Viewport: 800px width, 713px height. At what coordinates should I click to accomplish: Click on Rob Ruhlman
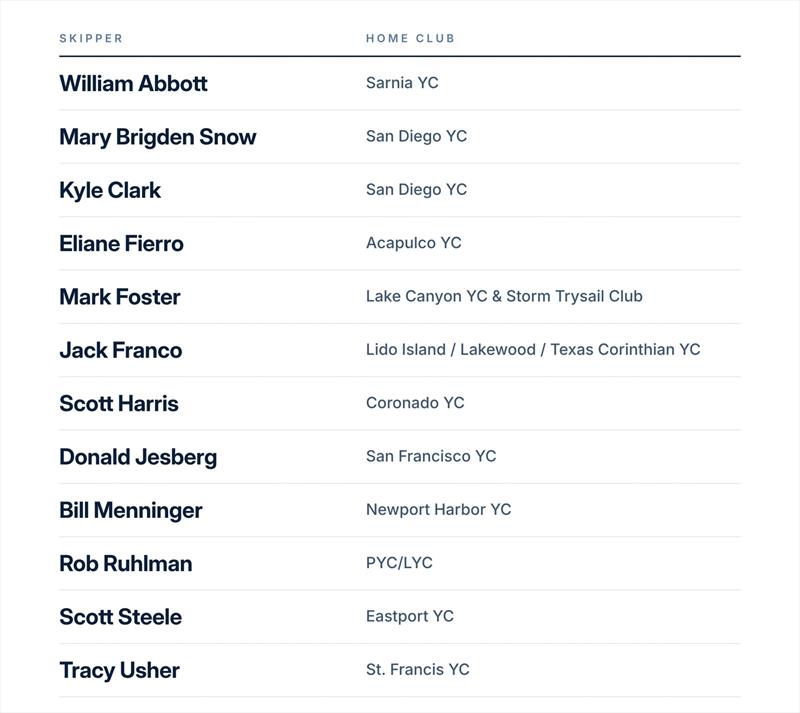click(x=126, y=563)
